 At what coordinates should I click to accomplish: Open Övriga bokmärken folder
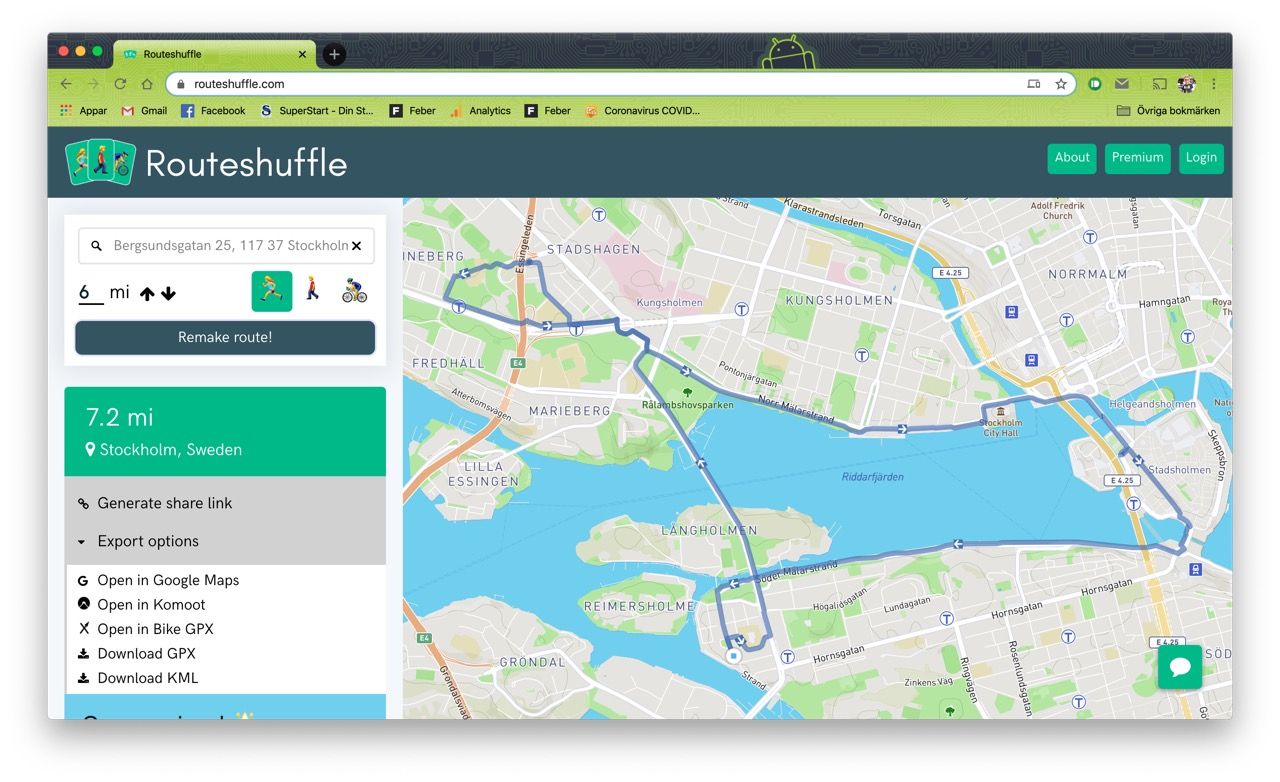point(1168,111)
